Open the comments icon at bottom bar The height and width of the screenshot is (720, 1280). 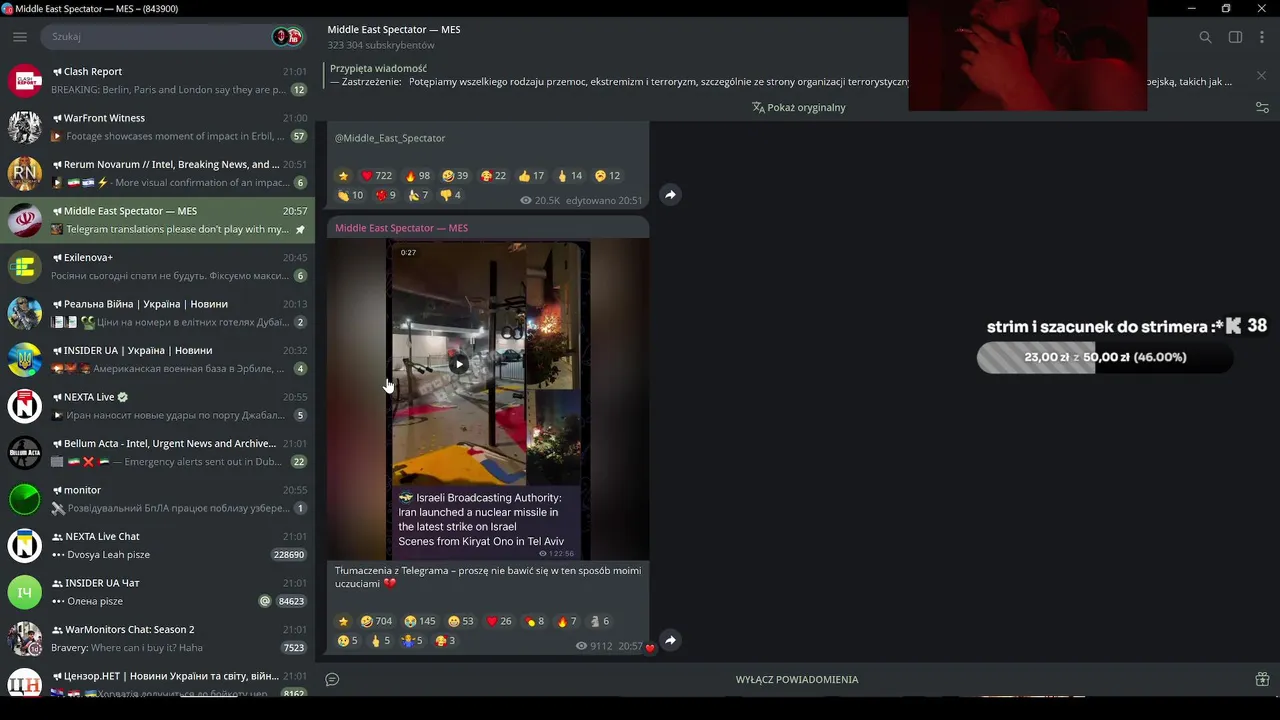pyautogui.click(x=332, y=679)
